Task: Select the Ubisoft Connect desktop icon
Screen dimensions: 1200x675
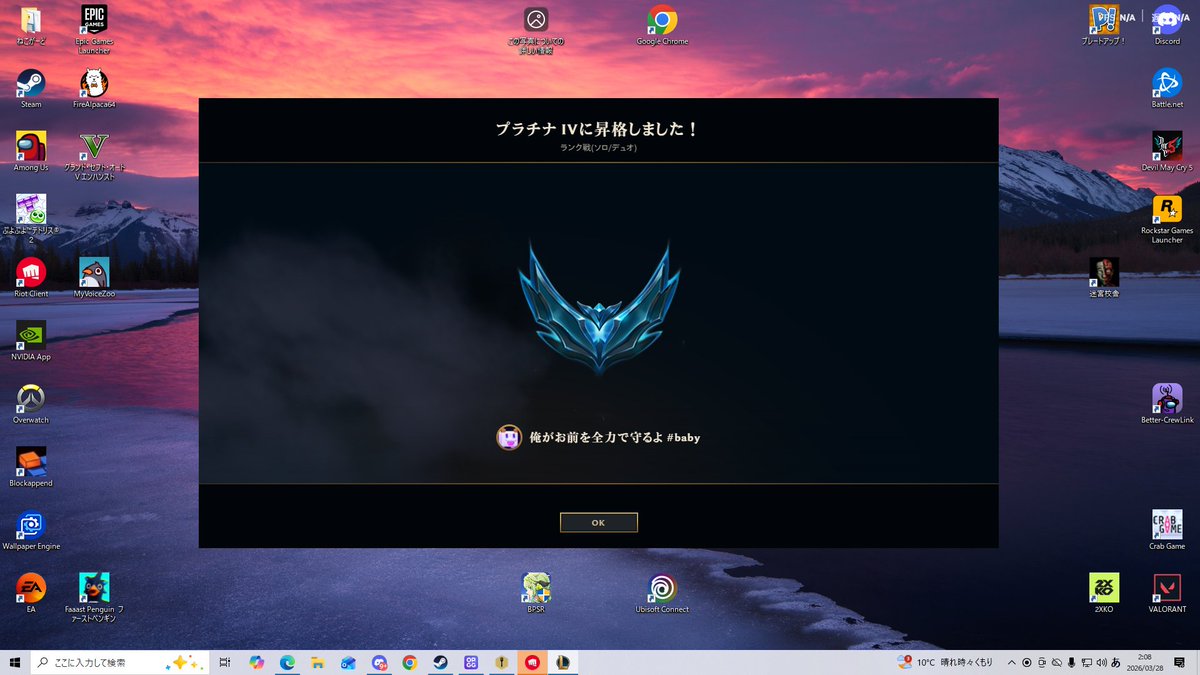Action: click(x=661, y=593)
